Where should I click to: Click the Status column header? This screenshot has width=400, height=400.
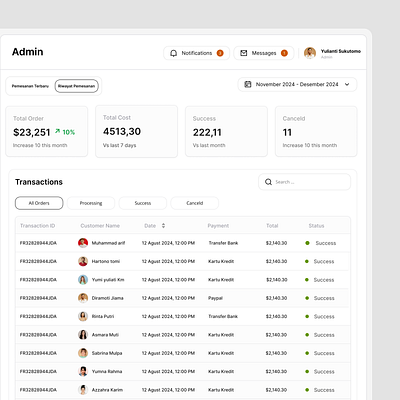tap(316, 226)
